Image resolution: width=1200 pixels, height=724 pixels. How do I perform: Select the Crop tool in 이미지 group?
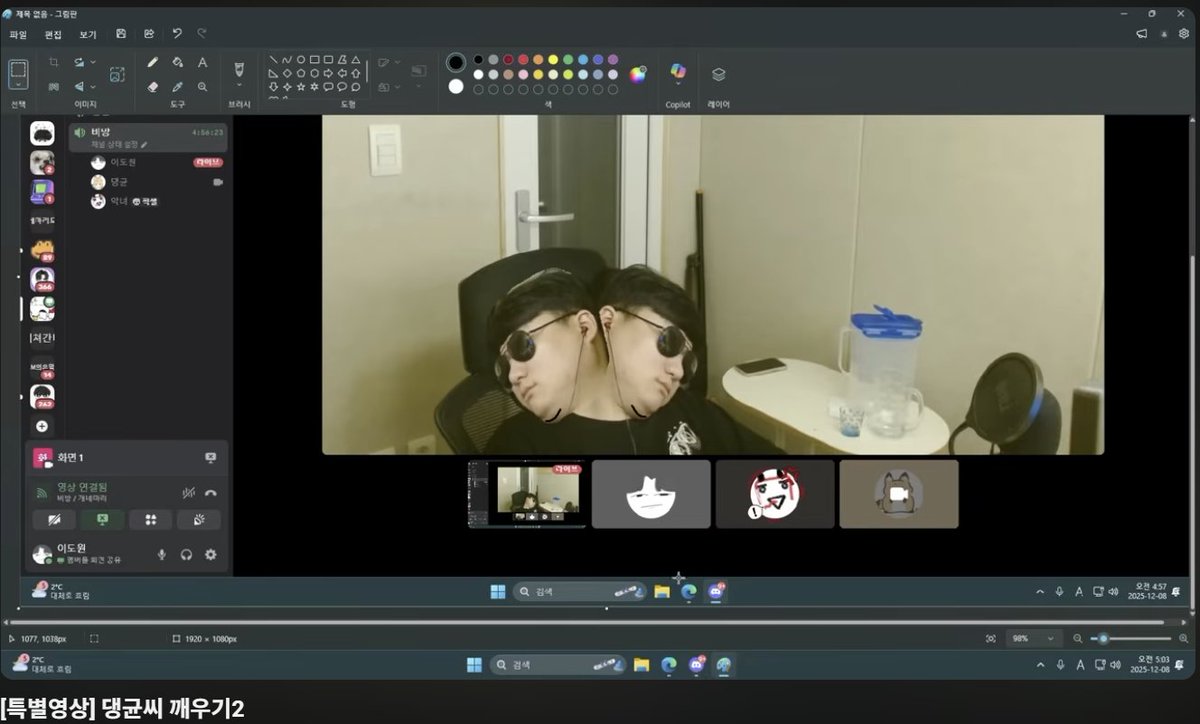(54, 62)
